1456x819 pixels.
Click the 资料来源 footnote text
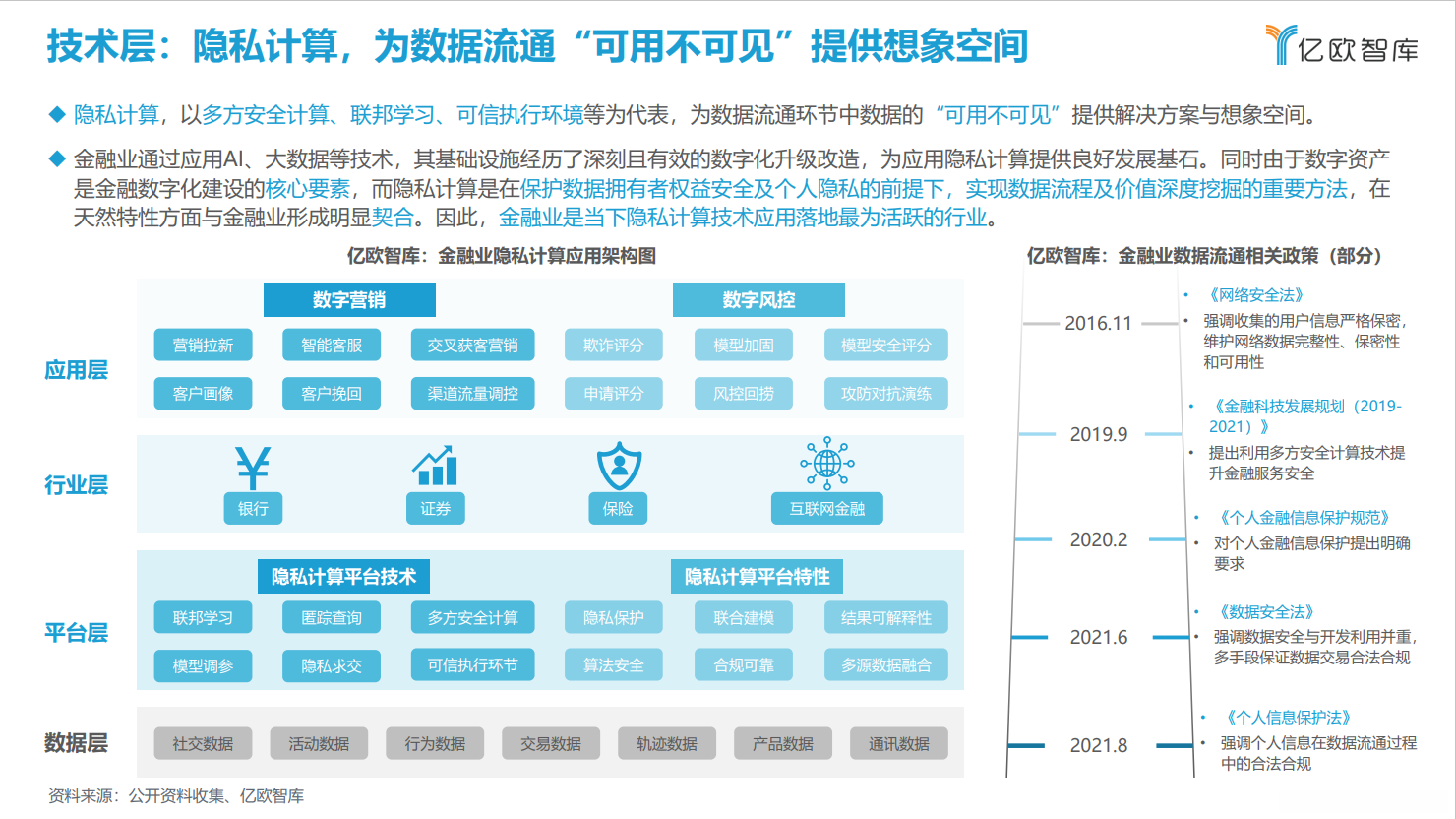(176, 796)
